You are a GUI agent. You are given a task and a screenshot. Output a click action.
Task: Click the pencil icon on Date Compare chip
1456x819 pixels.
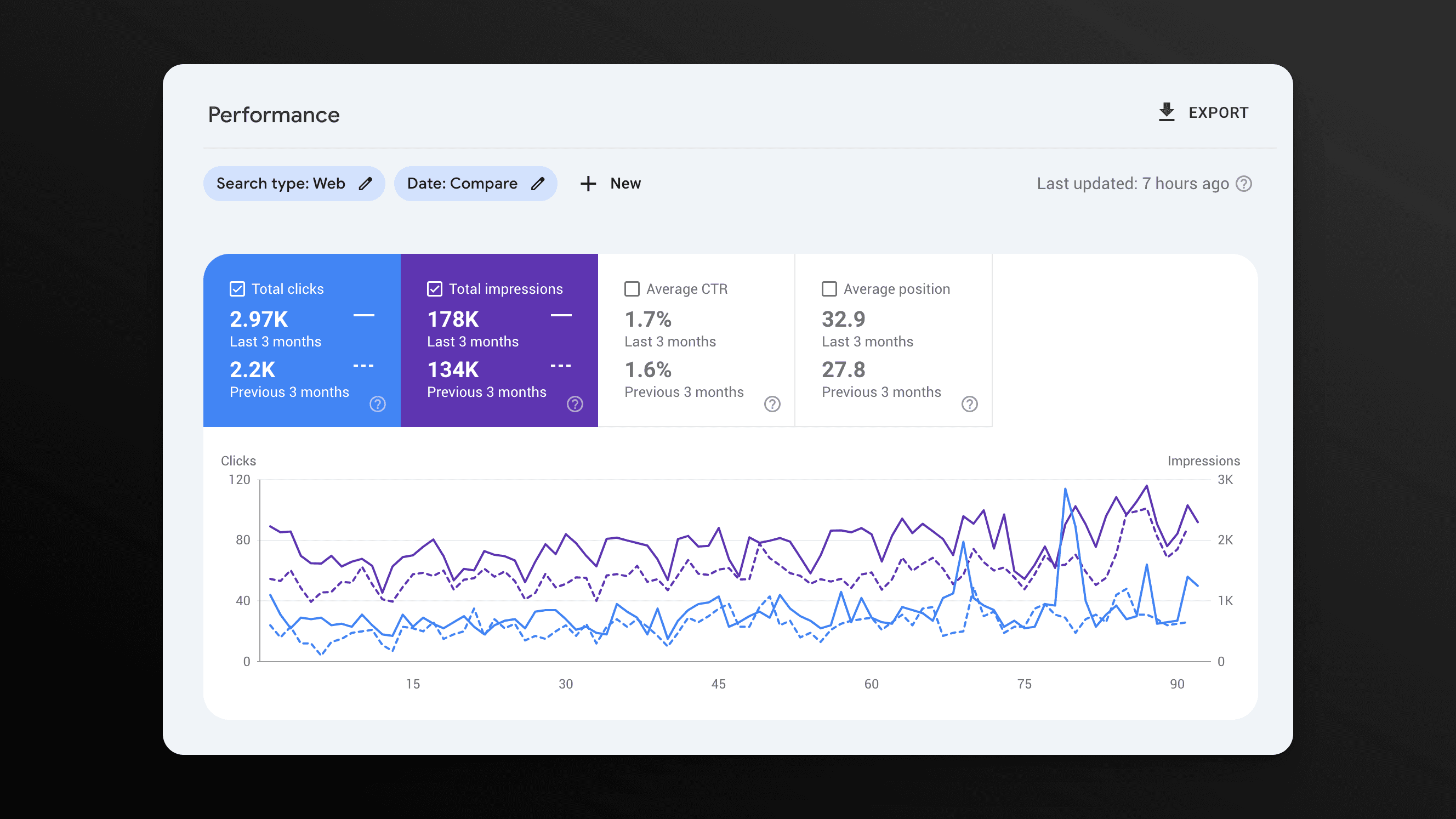(x=538, y=183)
